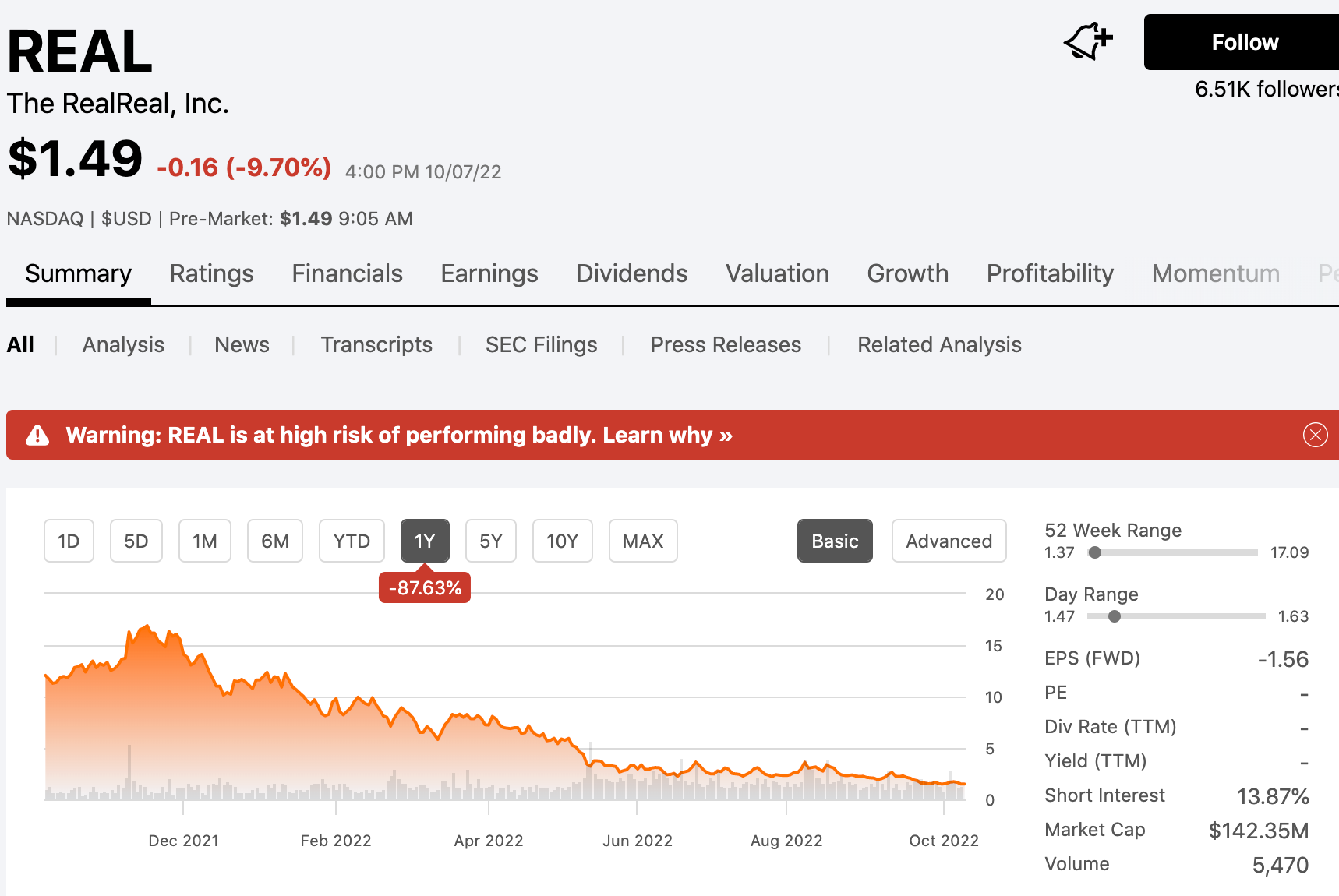Click the Jun 2022 axis label

[x=638, y=841]
